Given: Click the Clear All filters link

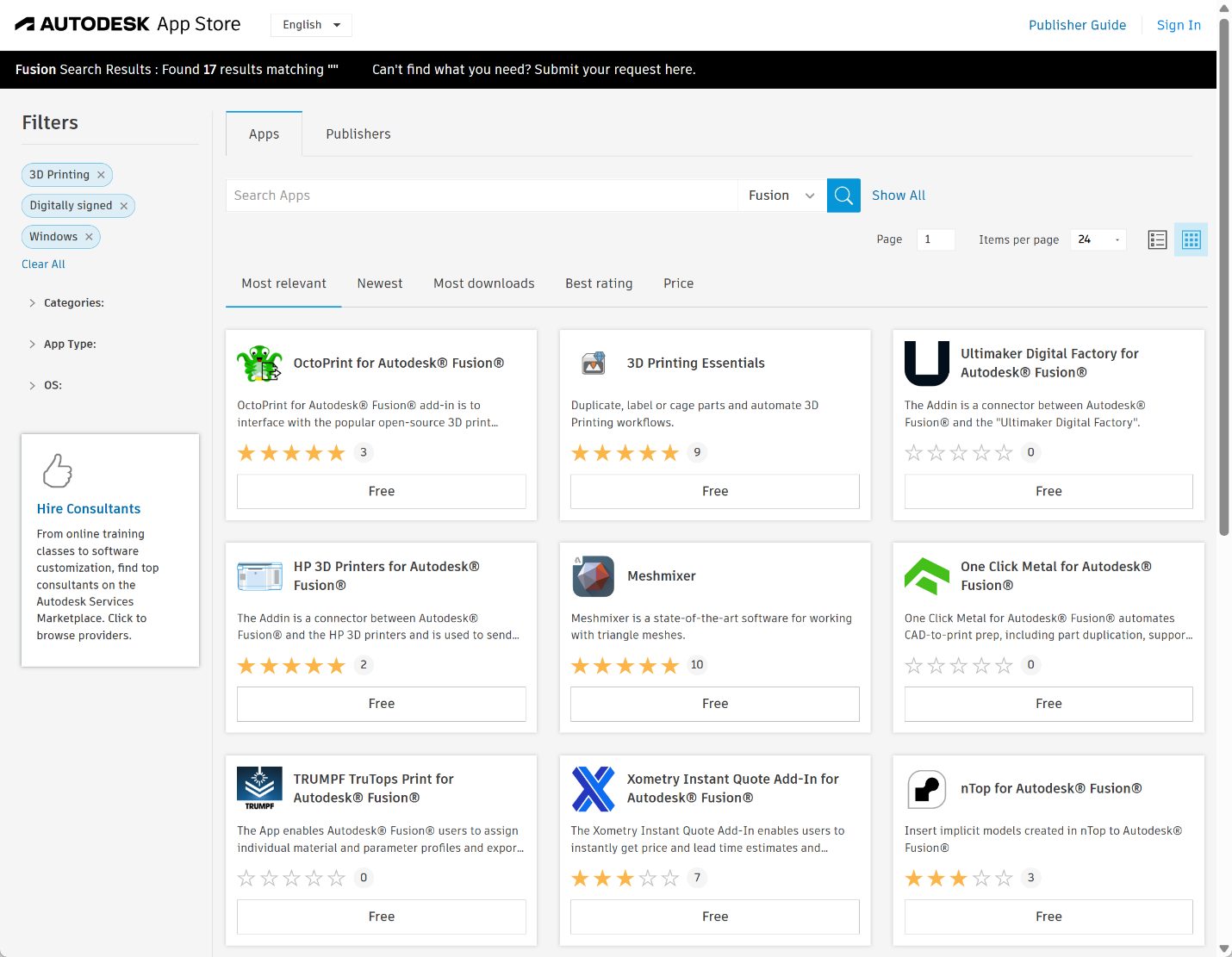Looking at the screenshot, I should point(43,264).
